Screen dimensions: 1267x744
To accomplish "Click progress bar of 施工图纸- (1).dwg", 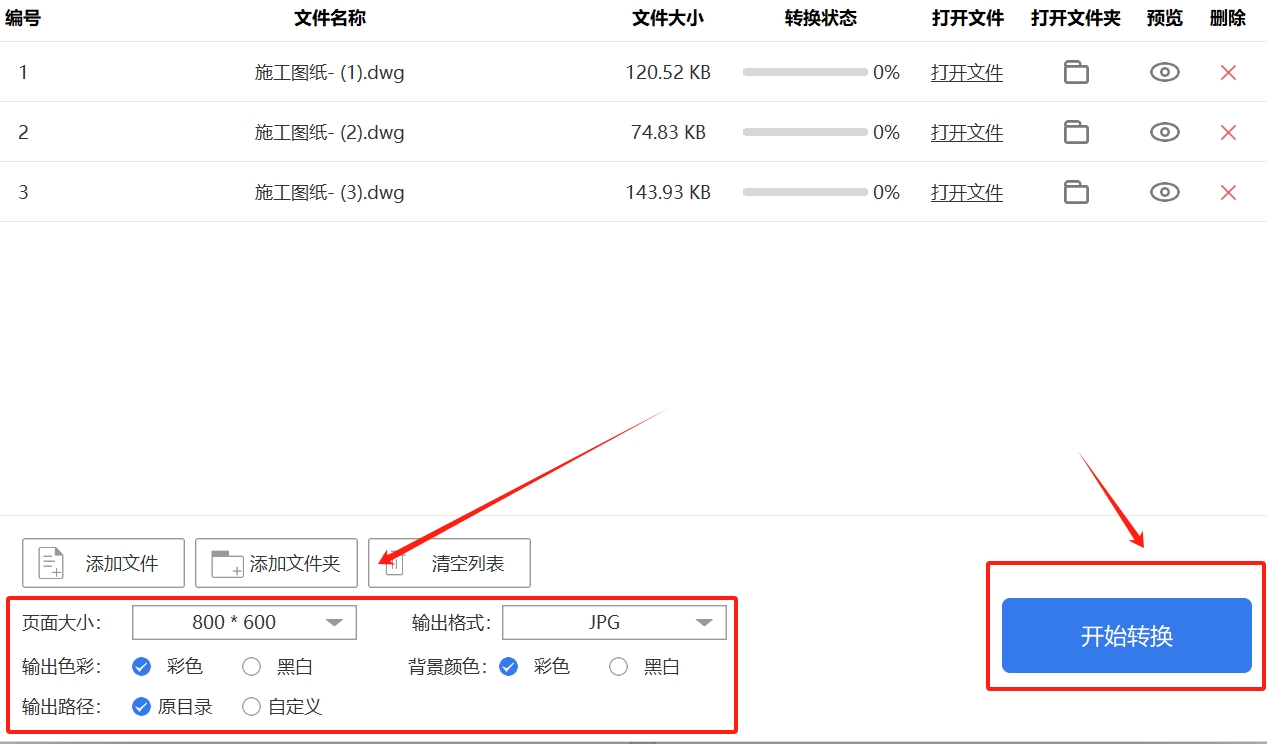I will click(805, 72).
